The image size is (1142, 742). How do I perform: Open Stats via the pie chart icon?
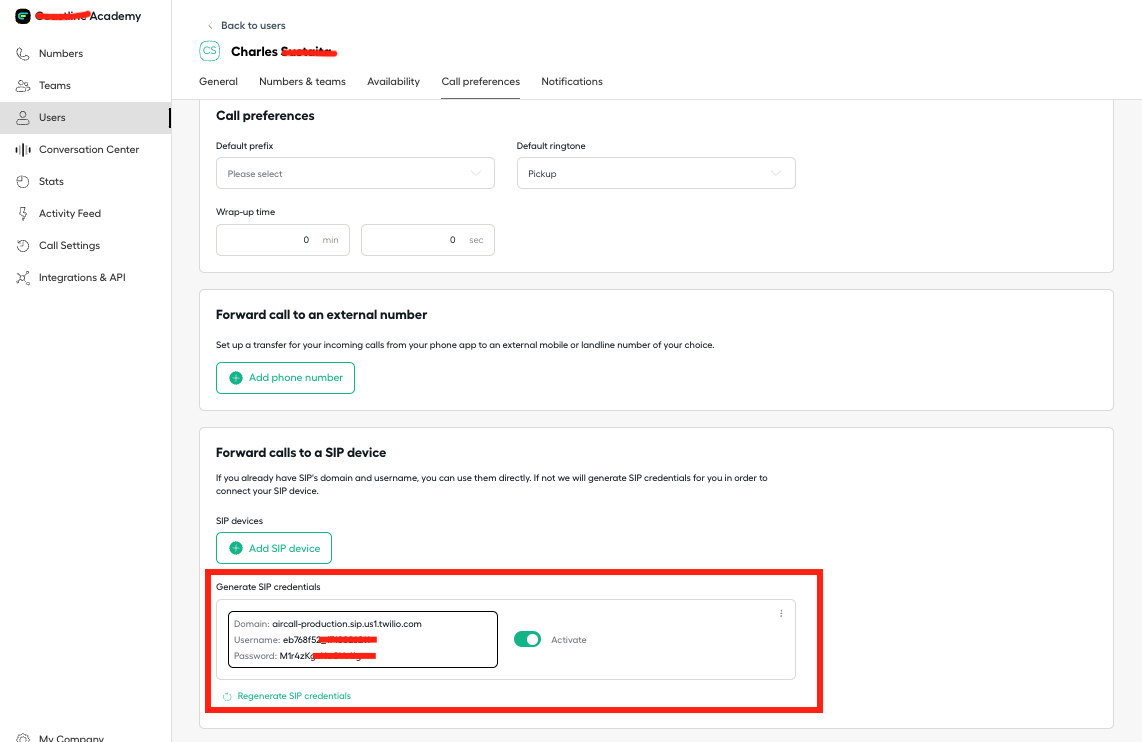pos(23,182)
